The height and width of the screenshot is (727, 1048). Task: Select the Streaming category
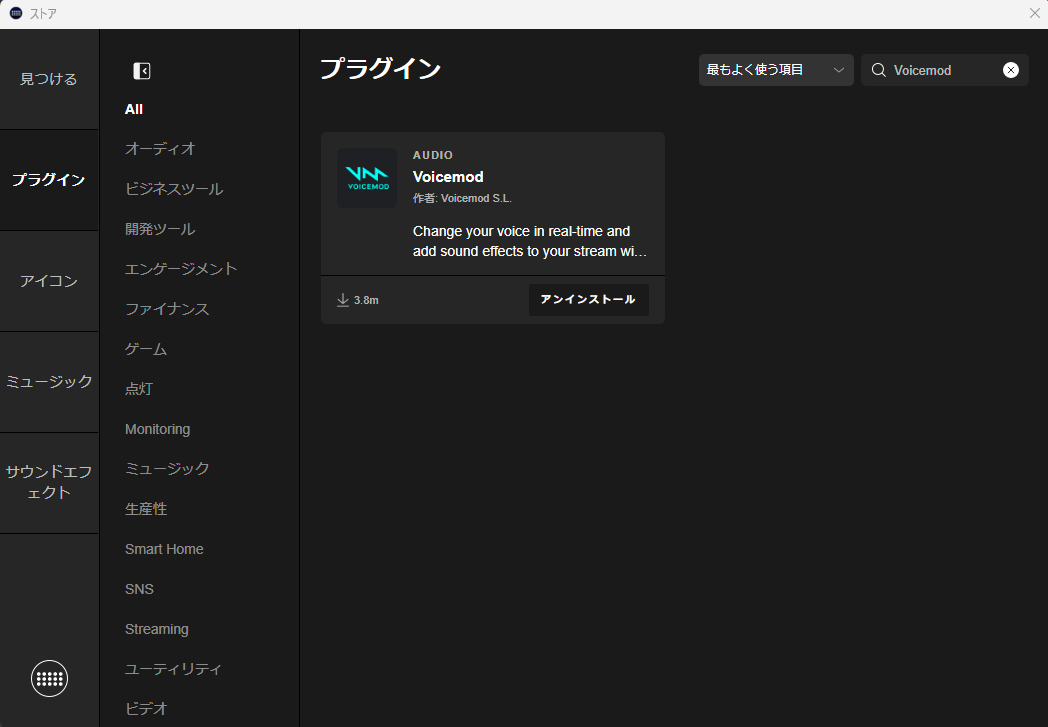pos(157,629)
